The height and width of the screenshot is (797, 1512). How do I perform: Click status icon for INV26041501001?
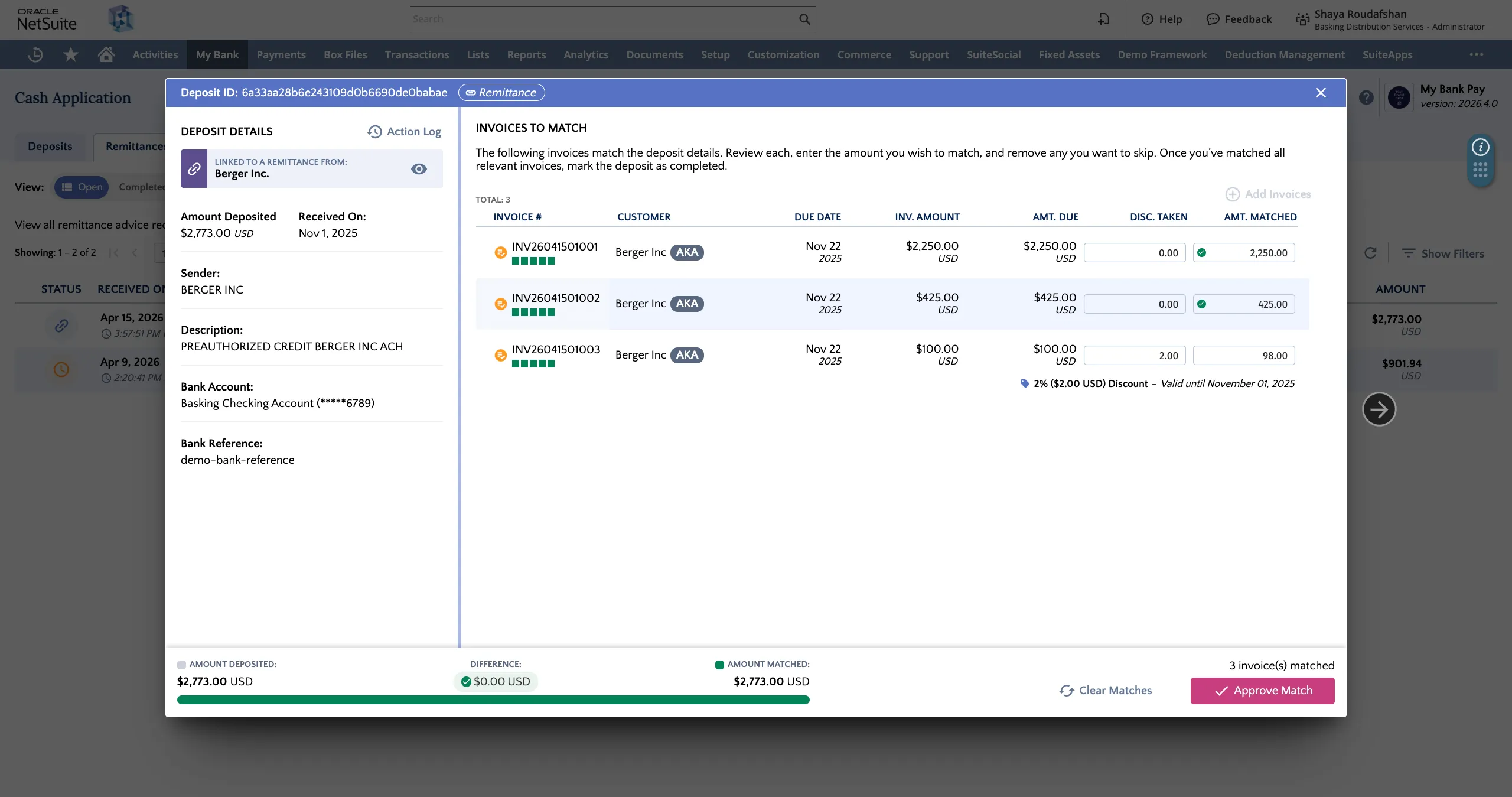[x=500, y=253]
